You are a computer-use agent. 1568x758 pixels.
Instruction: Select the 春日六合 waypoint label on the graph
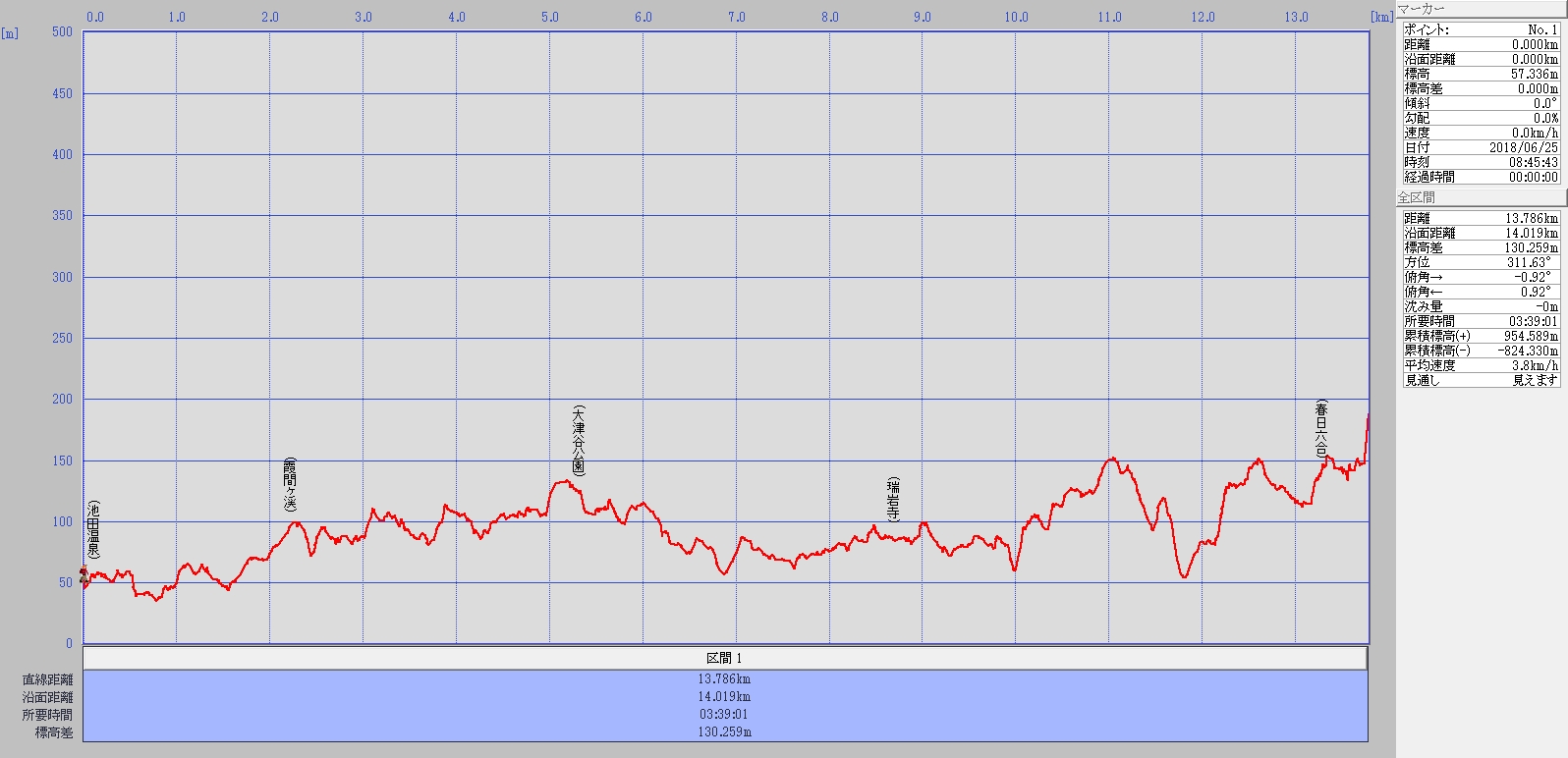[x=1321, y=429]
